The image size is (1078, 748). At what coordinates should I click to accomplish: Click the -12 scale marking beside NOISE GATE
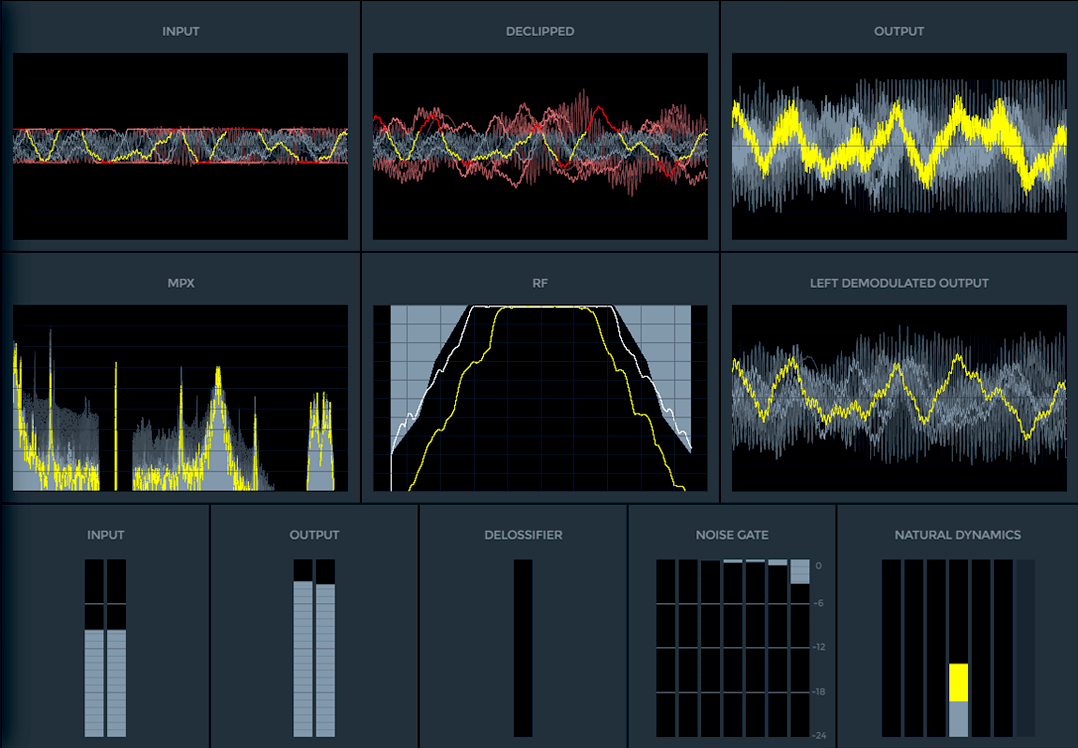pyautogui.click(x=816, y=645)
